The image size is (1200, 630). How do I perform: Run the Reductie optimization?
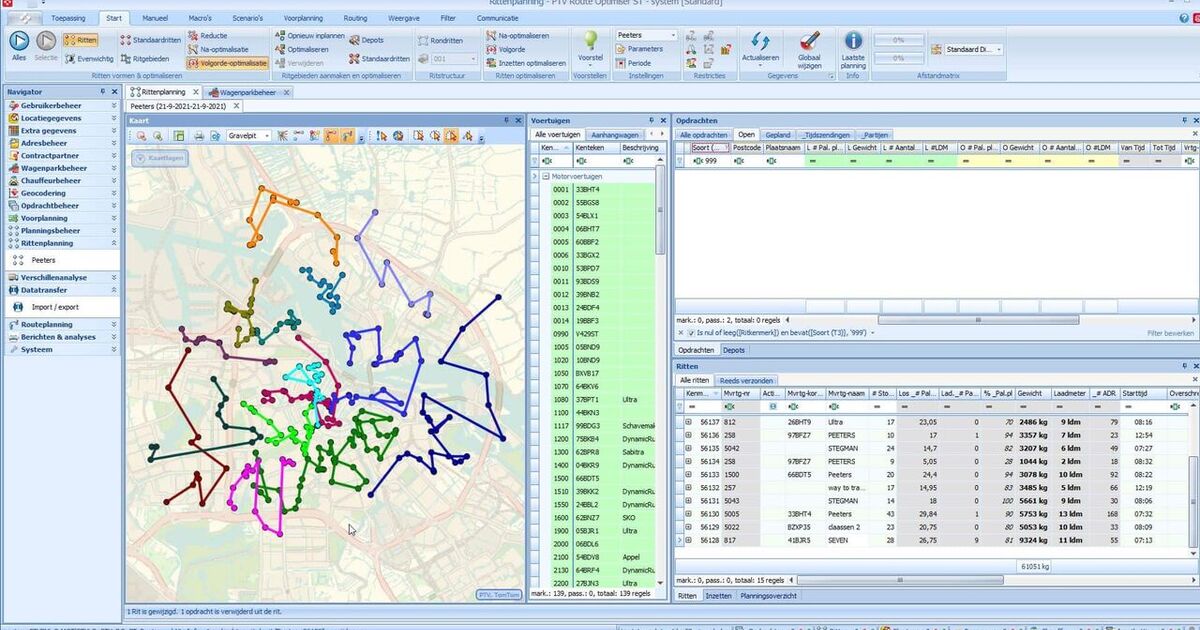(x=206, y=35)
